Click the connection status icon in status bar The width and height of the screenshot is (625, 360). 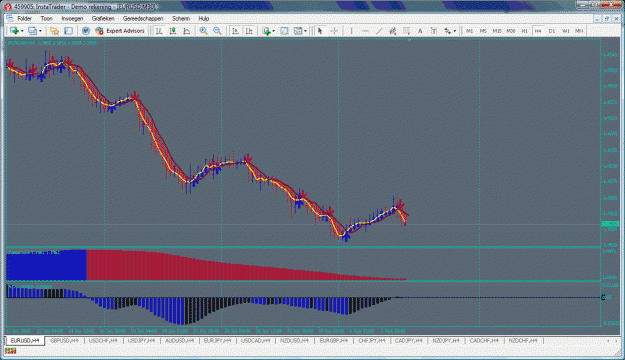(x=10, y=351)
